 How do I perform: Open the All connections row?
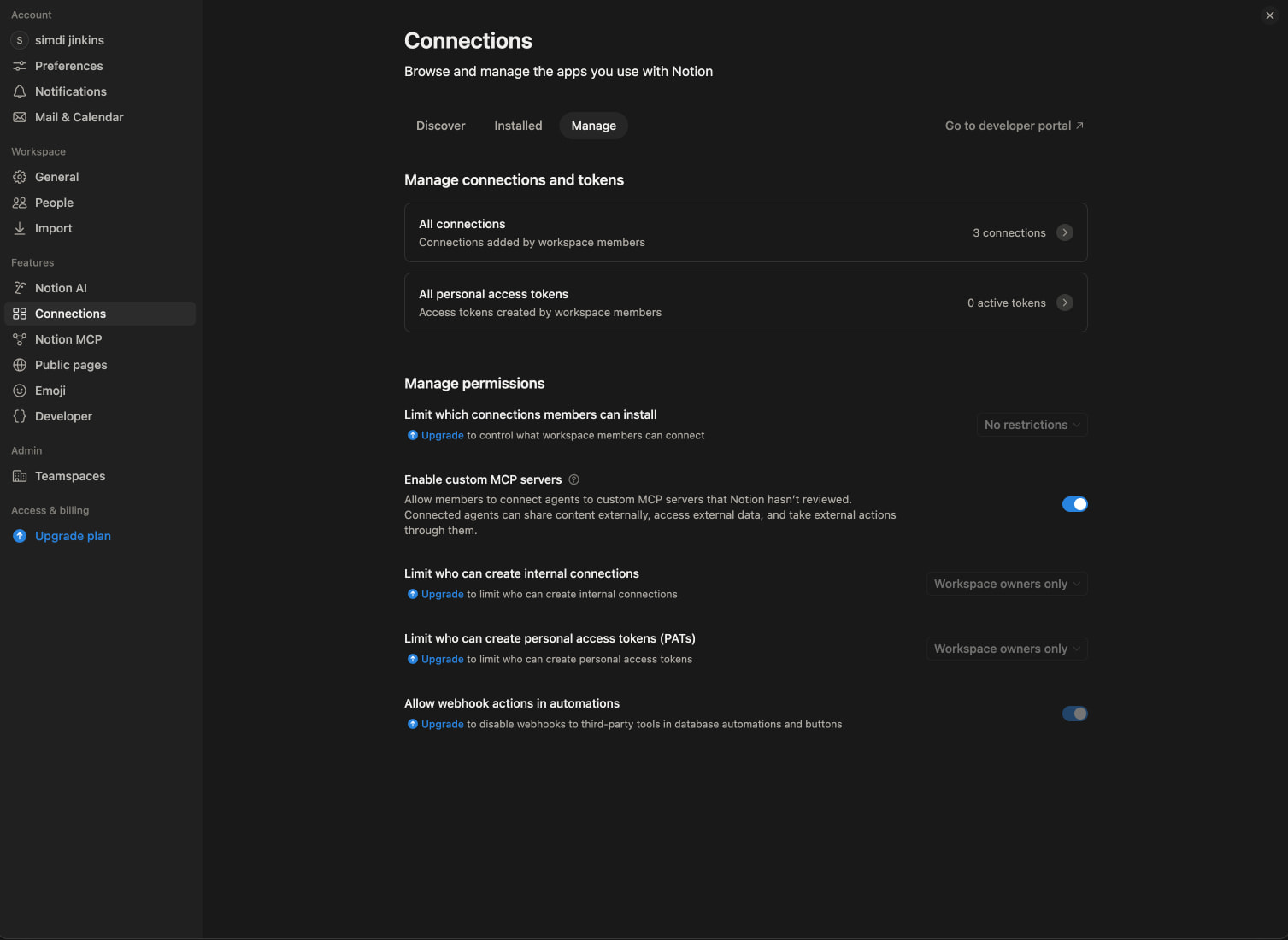pyautogui.click(x=746, y=232)
